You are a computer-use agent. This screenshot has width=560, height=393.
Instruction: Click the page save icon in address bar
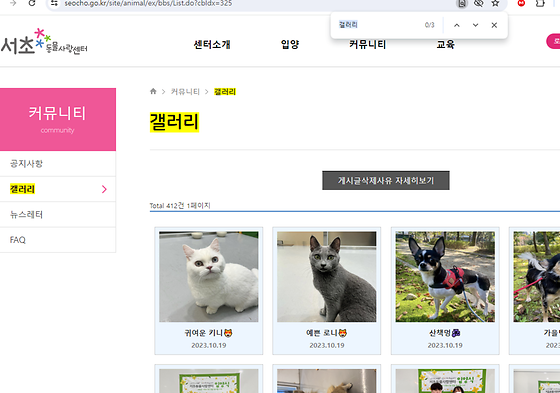click(462, 4)
